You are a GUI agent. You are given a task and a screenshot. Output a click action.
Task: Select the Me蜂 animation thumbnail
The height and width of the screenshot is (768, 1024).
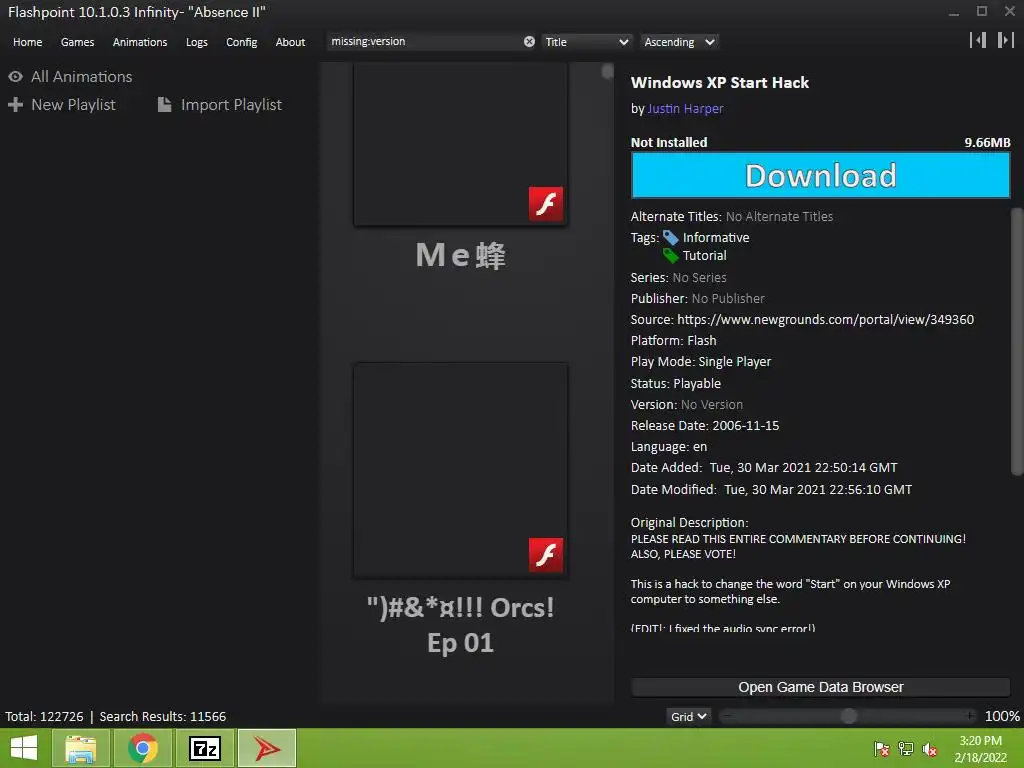click(x=460, y=144)
